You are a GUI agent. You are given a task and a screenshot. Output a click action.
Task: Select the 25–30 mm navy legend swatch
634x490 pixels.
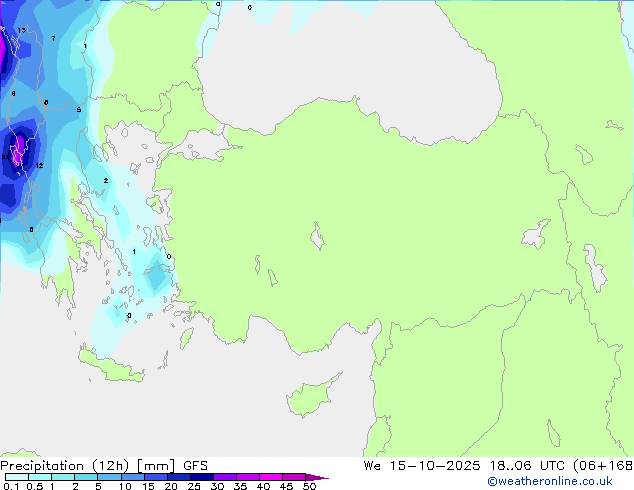click(x=201, y=477)
